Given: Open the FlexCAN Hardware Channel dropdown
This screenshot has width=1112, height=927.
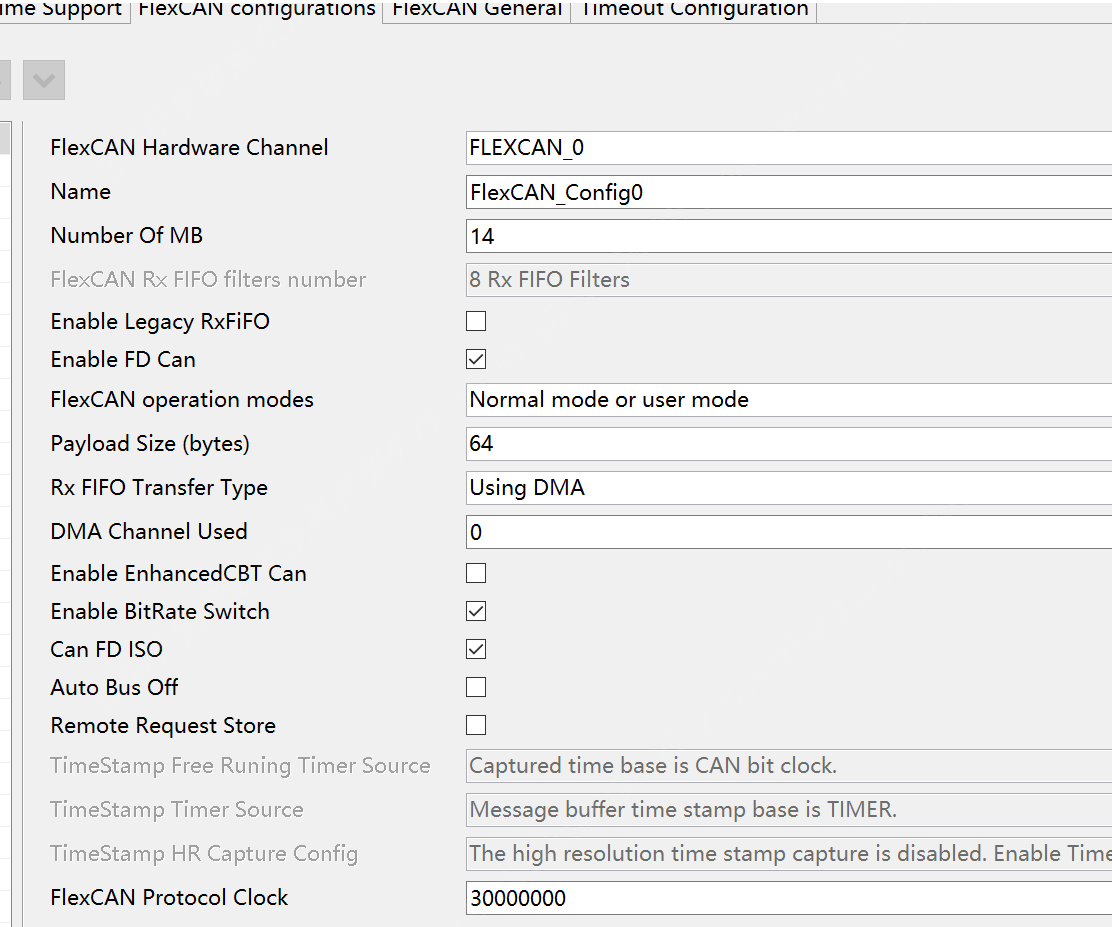Looking at the screenshot, I should (x=788, y=148).
